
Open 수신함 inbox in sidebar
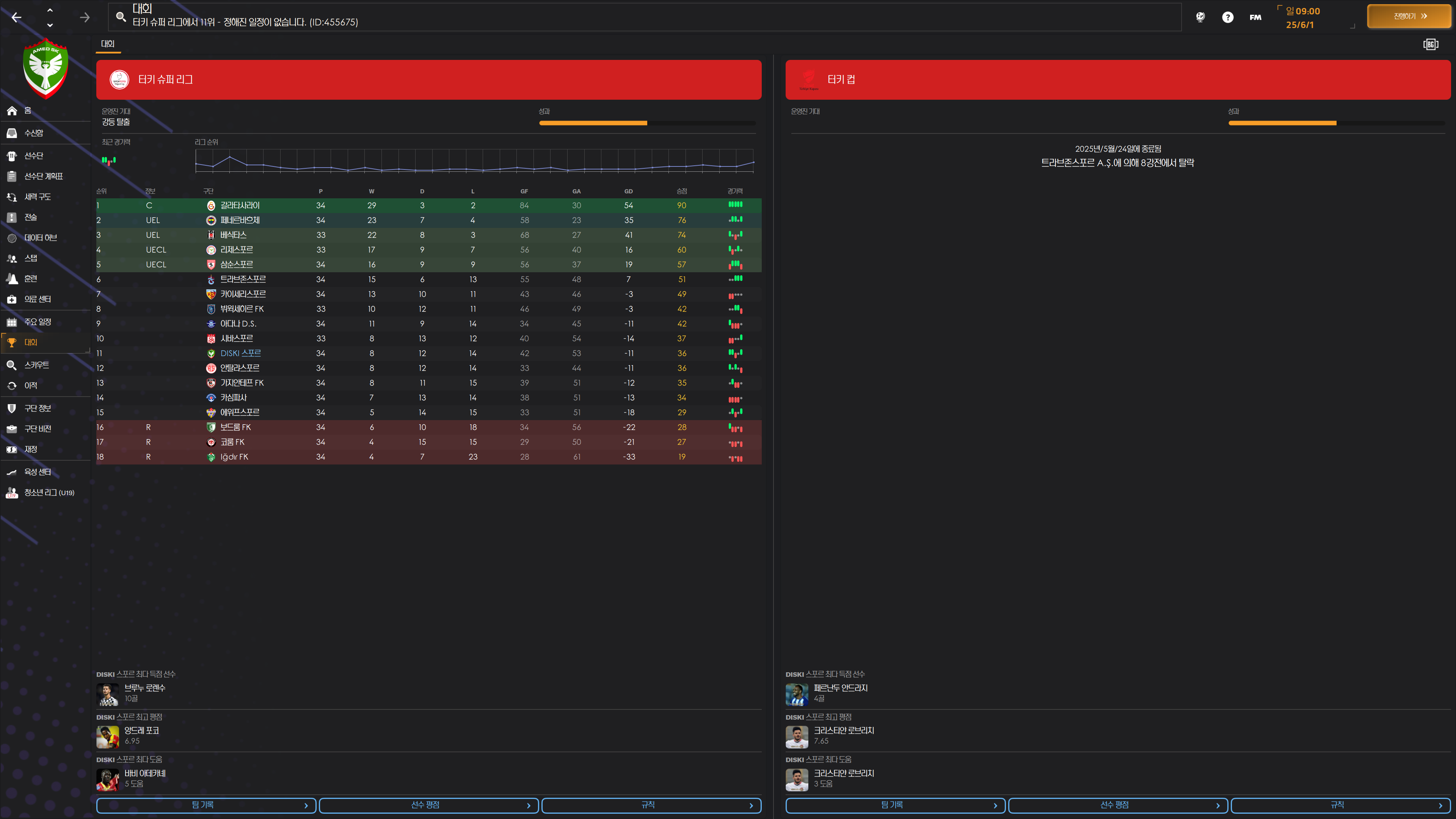point(33,133)
